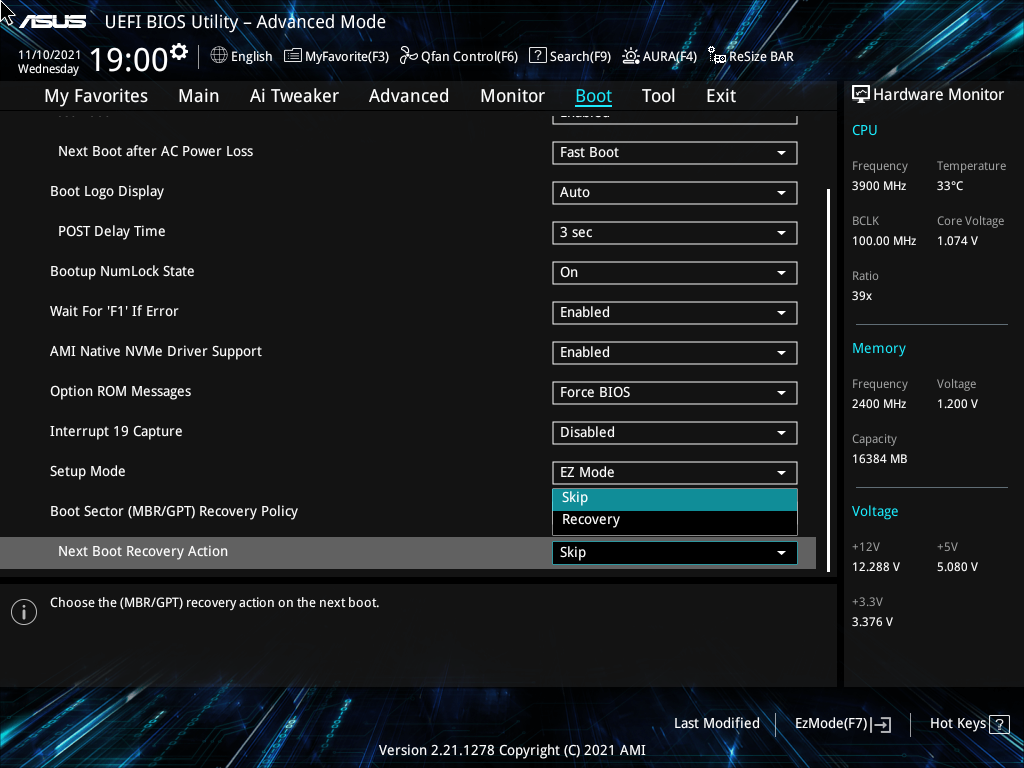Image resolution: width=1024 pixels, height=768 pixels.
Task: Select Bootup NumLock State label
Action: click(122, 272)
